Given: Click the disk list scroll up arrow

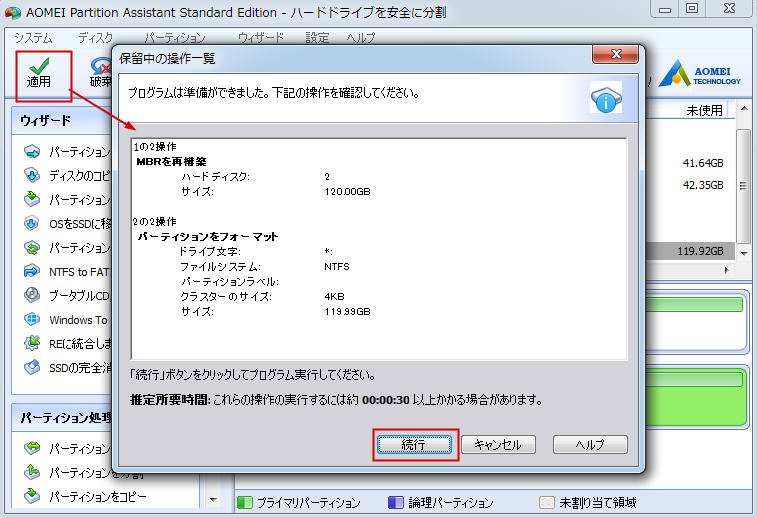Looking at the screenshot, I should click(x=743, y=109).
